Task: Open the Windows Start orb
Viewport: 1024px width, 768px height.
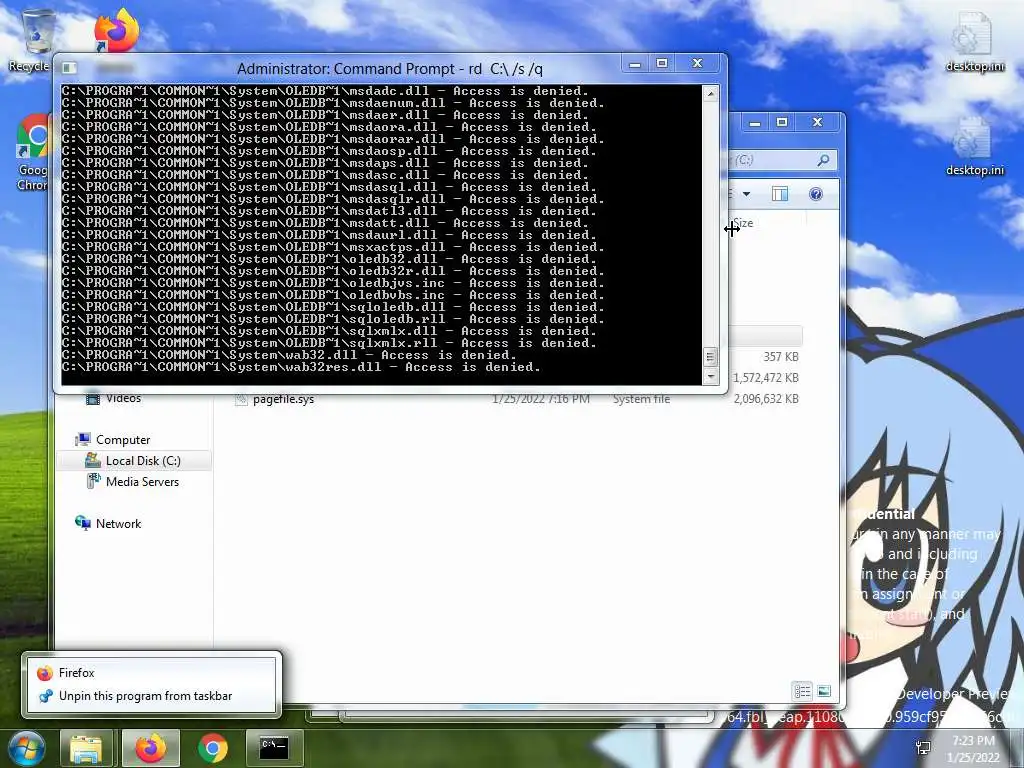Action: (26, 748)
